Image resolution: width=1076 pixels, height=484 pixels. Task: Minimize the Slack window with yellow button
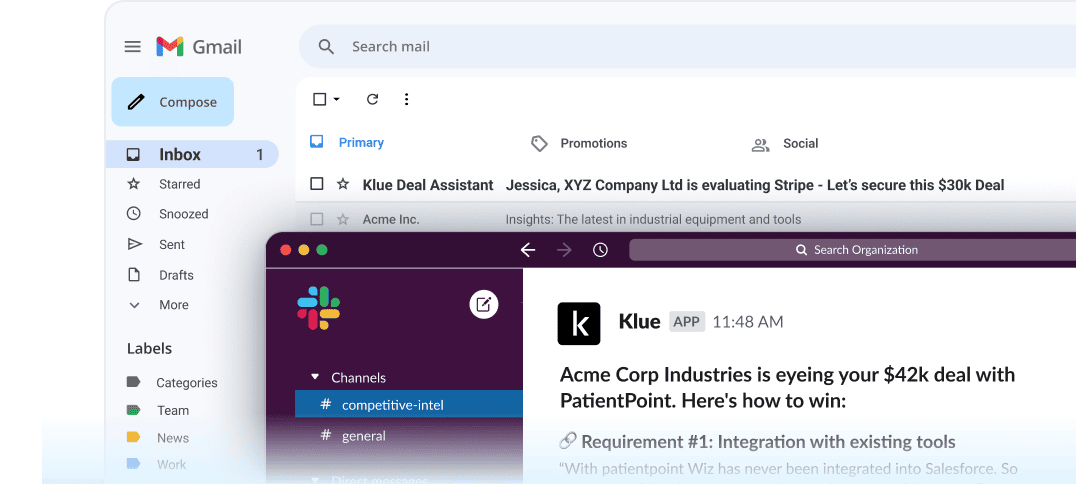click(304, 250)
